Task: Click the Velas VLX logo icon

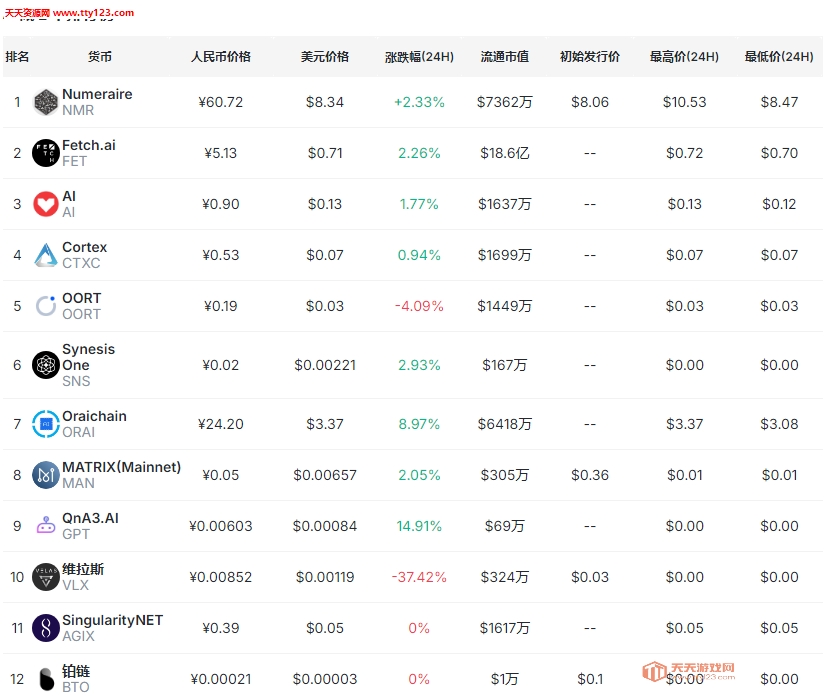Action: (x=46, y=577)
